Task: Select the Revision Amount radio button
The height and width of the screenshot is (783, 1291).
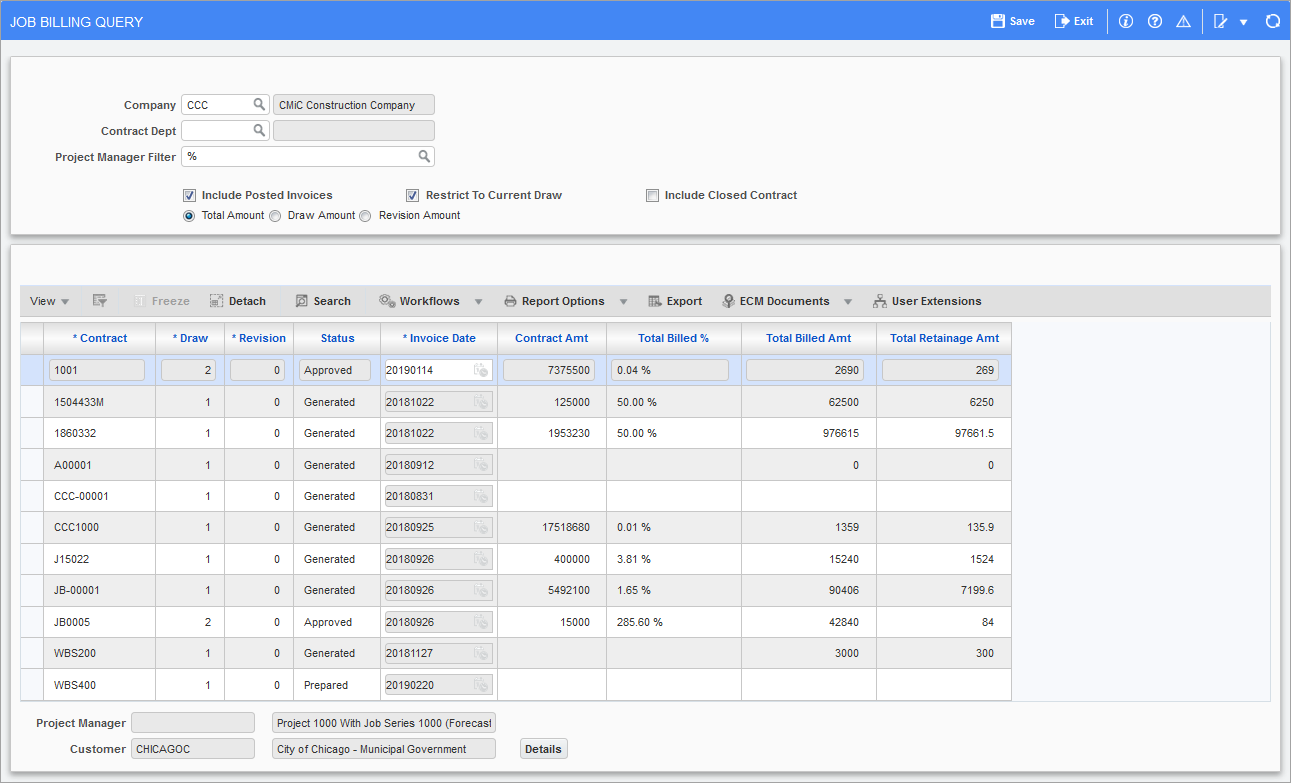Action: click(365, 215)
